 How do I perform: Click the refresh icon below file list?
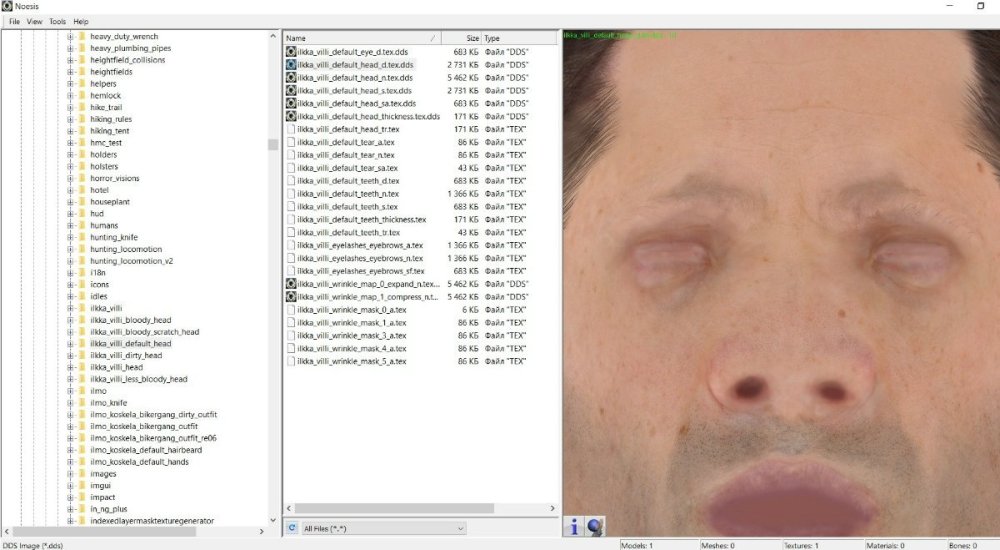pyautogui.click(x=292, y=527)
